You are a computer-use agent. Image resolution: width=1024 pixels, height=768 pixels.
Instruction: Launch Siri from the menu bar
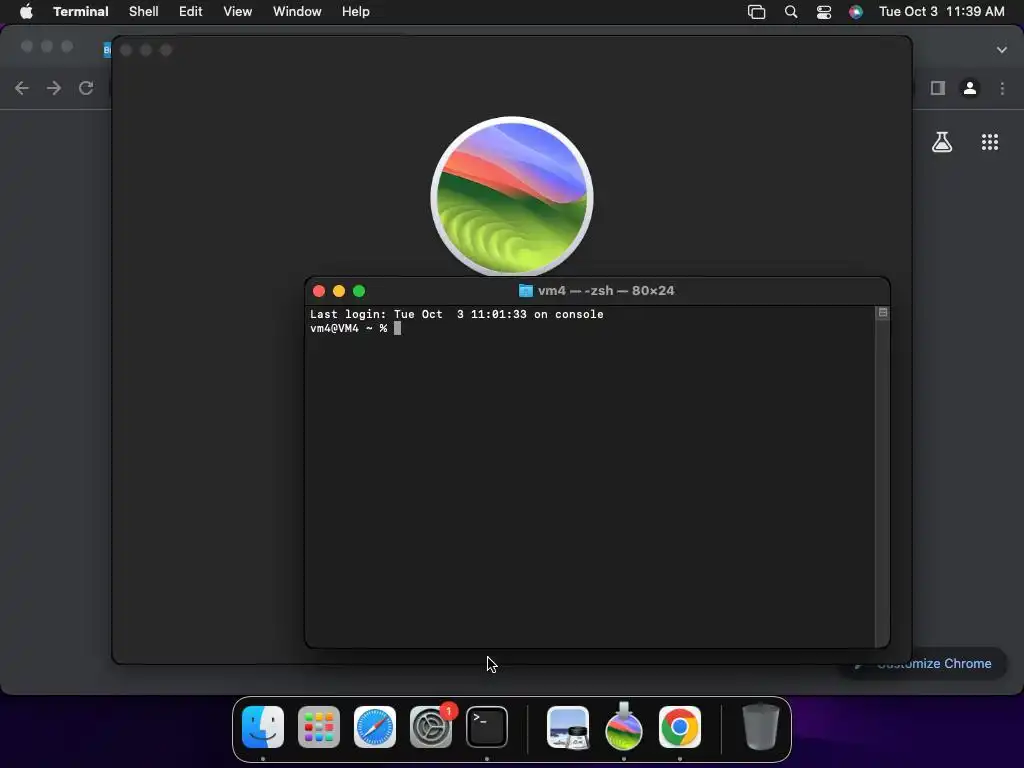pos(856,12)
